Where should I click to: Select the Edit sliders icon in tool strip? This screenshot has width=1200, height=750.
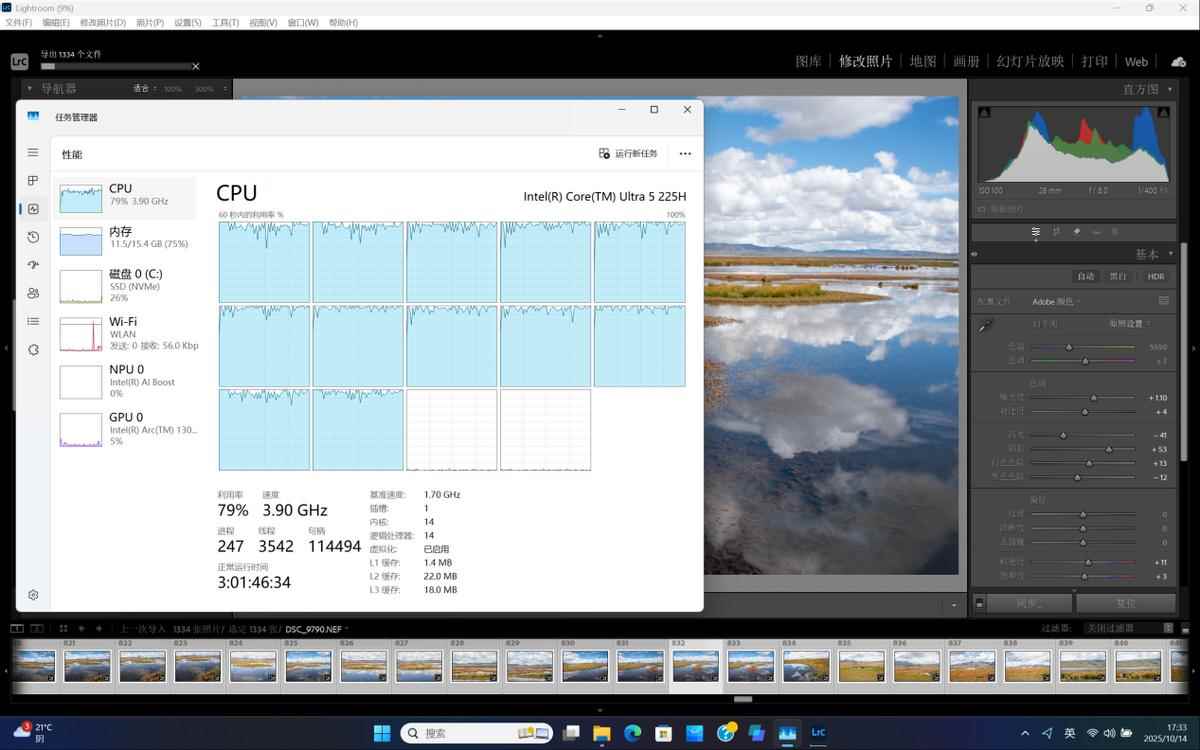tap(1036, 231)
